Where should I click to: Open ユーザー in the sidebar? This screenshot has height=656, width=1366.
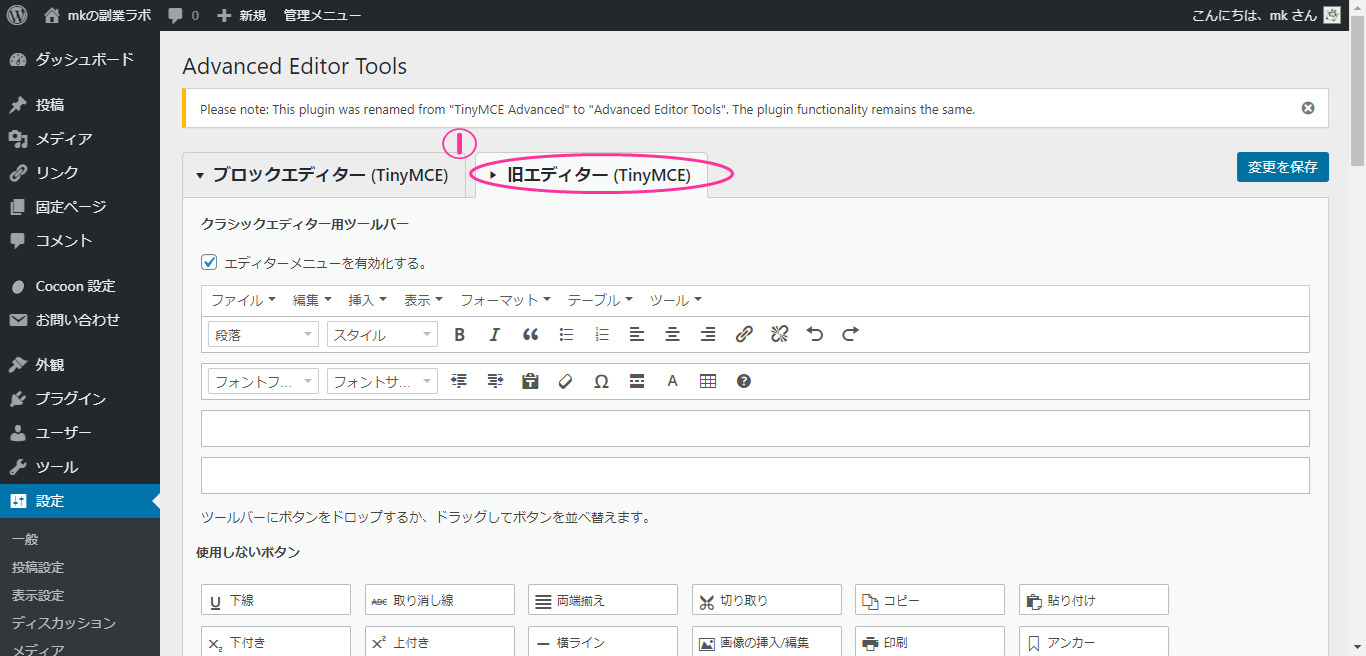coord(80,433)
